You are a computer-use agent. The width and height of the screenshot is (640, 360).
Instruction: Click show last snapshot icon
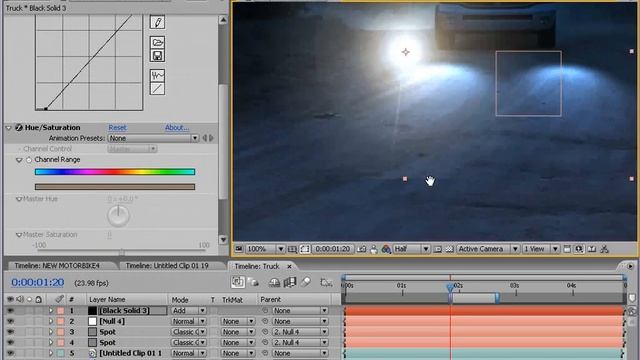[x=373, y=249]
